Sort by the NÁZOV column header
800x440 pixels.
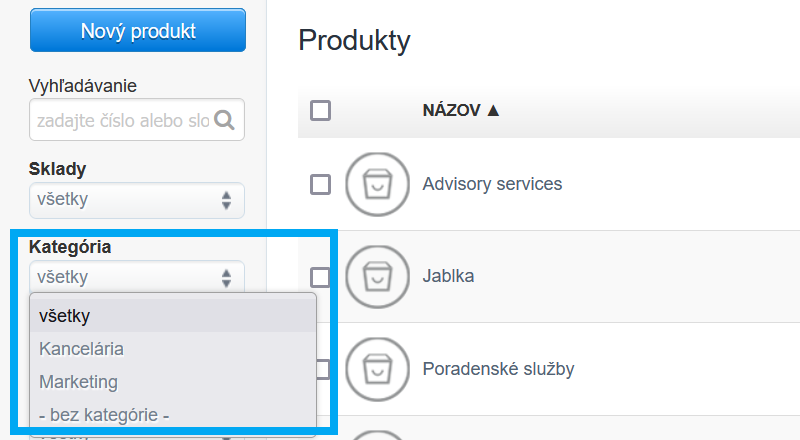(452, 110)
